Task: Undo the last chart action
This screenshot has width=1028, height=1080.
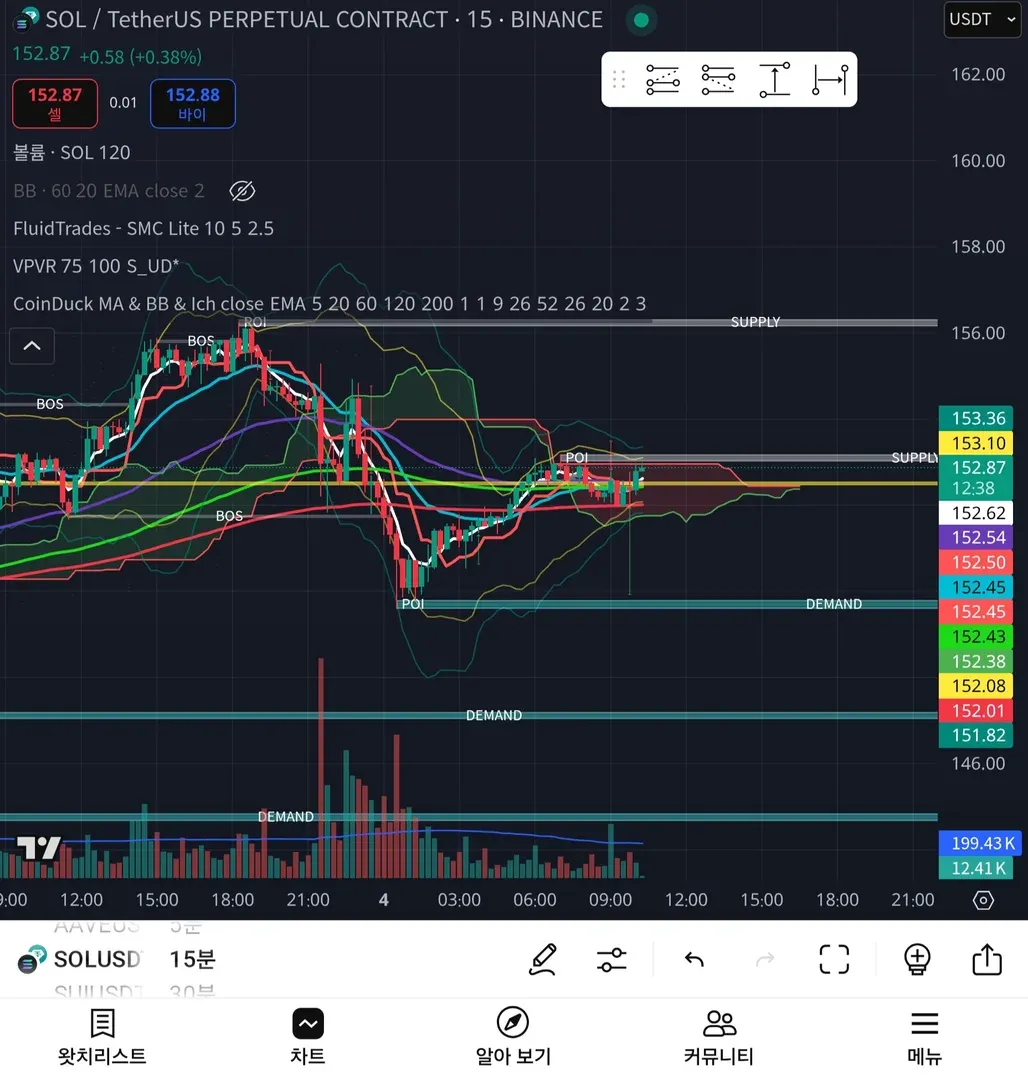Action: coord(694,959)
